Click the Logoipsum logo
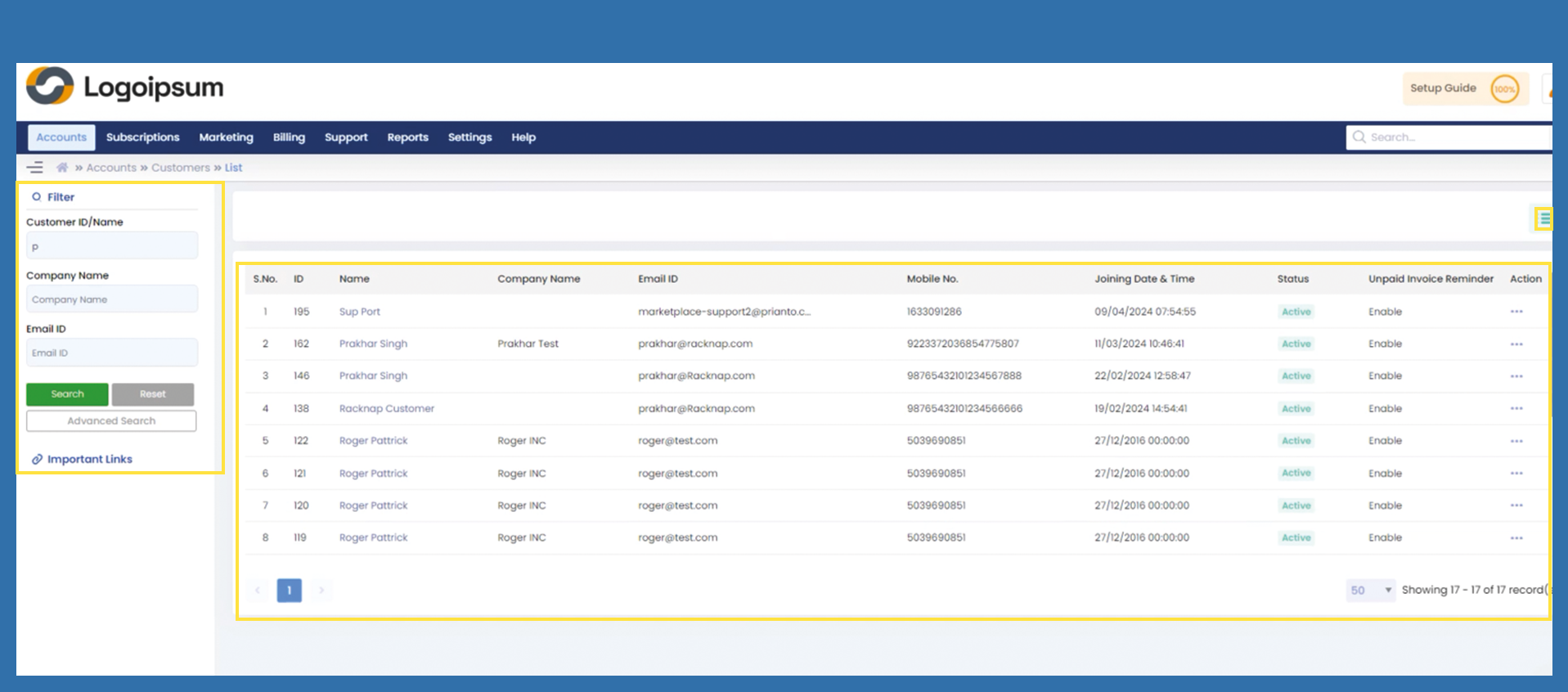This screenshot has height=692, width=1568. pos(125,87)
